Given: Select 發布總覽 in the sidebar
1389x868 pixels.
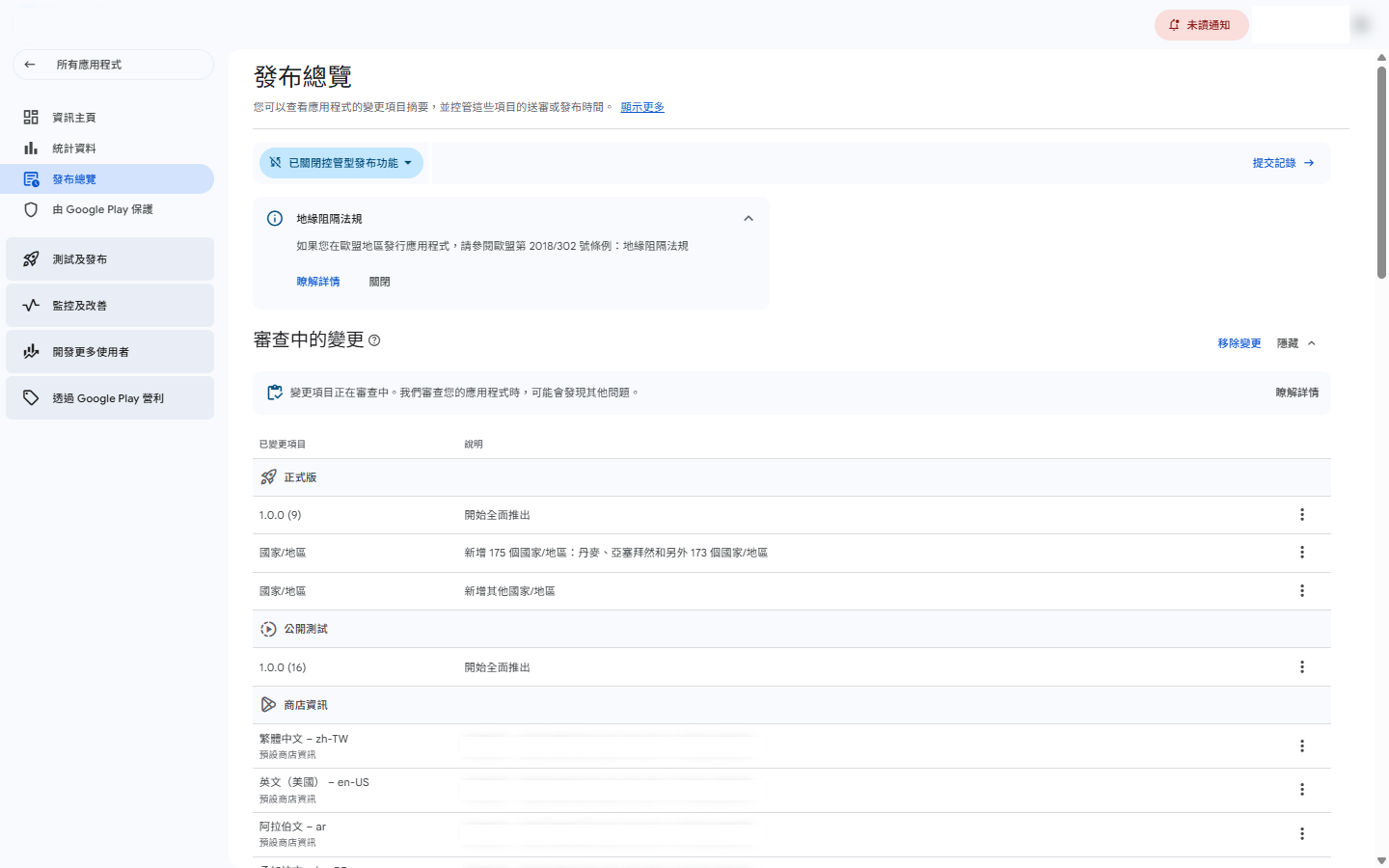Looking at the screenshot, I should (107, 179).
